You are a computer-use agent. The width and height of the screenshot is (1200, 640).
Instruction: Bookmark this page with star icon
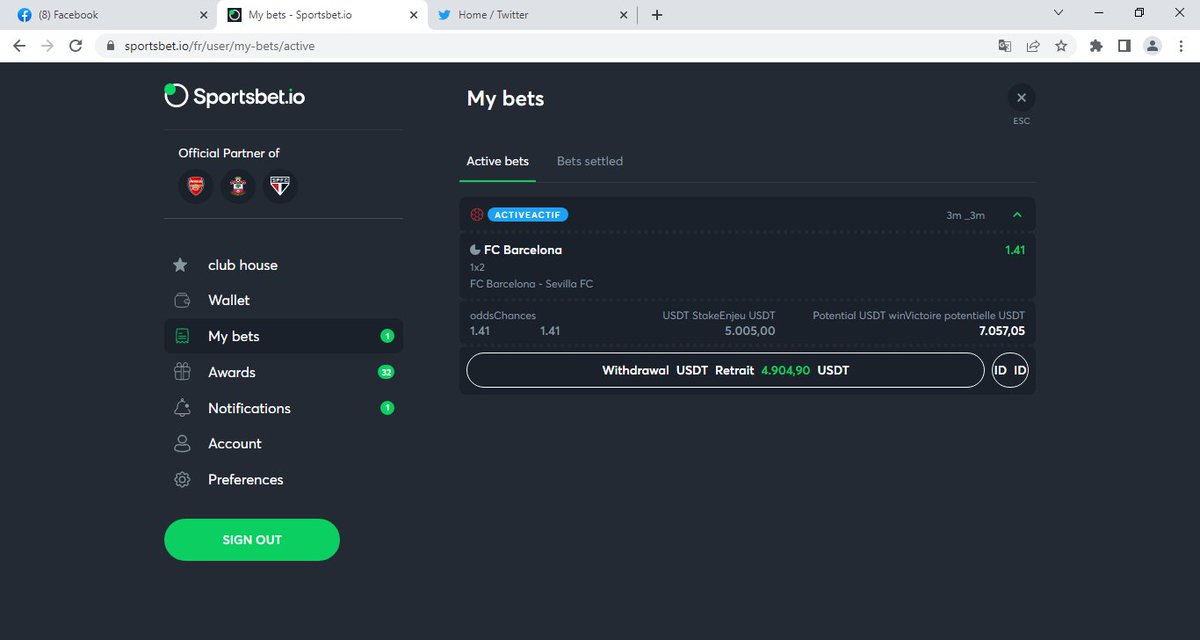[1061, 45]
